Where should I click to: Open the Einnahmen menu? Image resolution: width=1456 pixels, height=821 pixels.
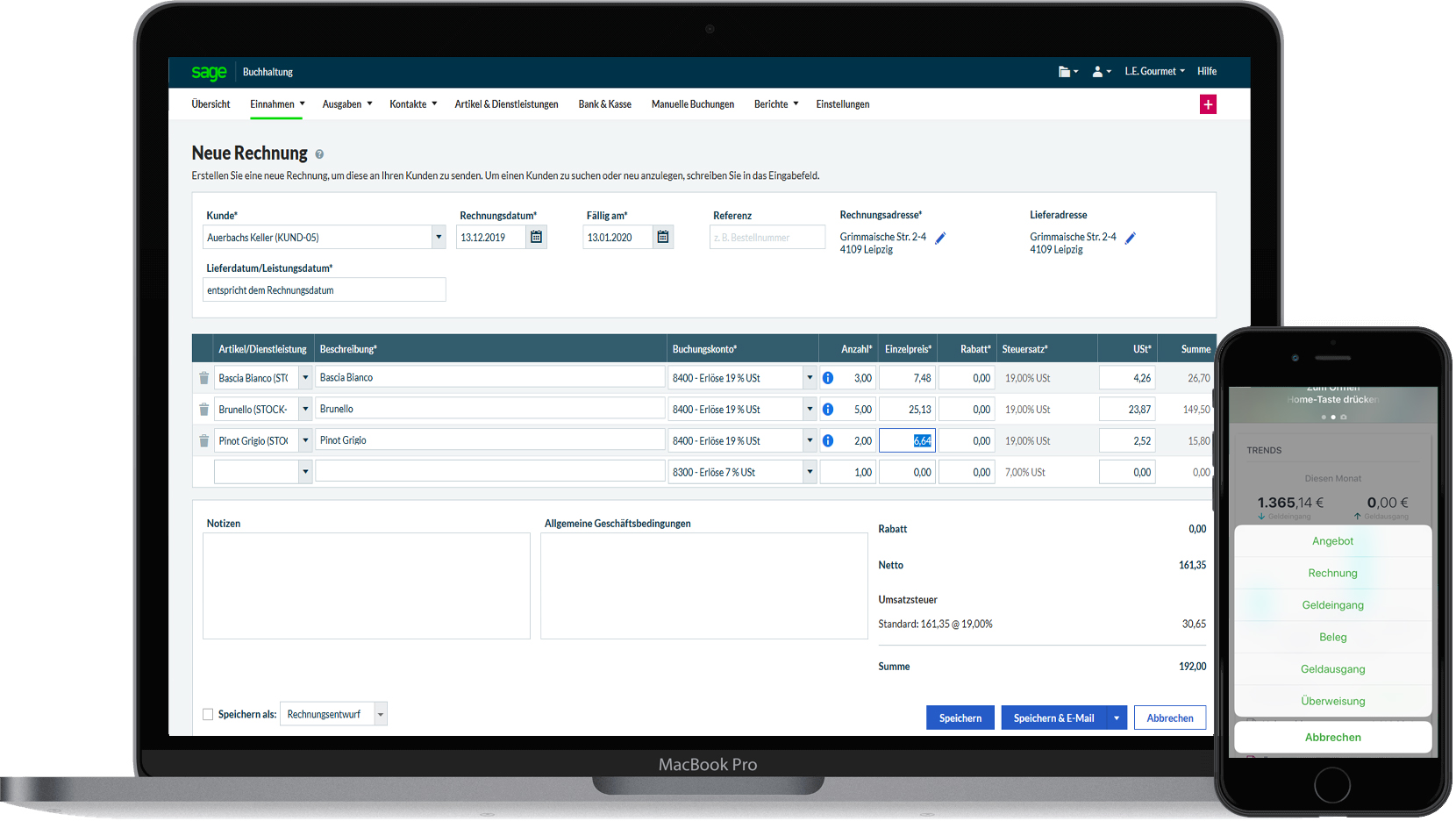[x=277, y=104]
